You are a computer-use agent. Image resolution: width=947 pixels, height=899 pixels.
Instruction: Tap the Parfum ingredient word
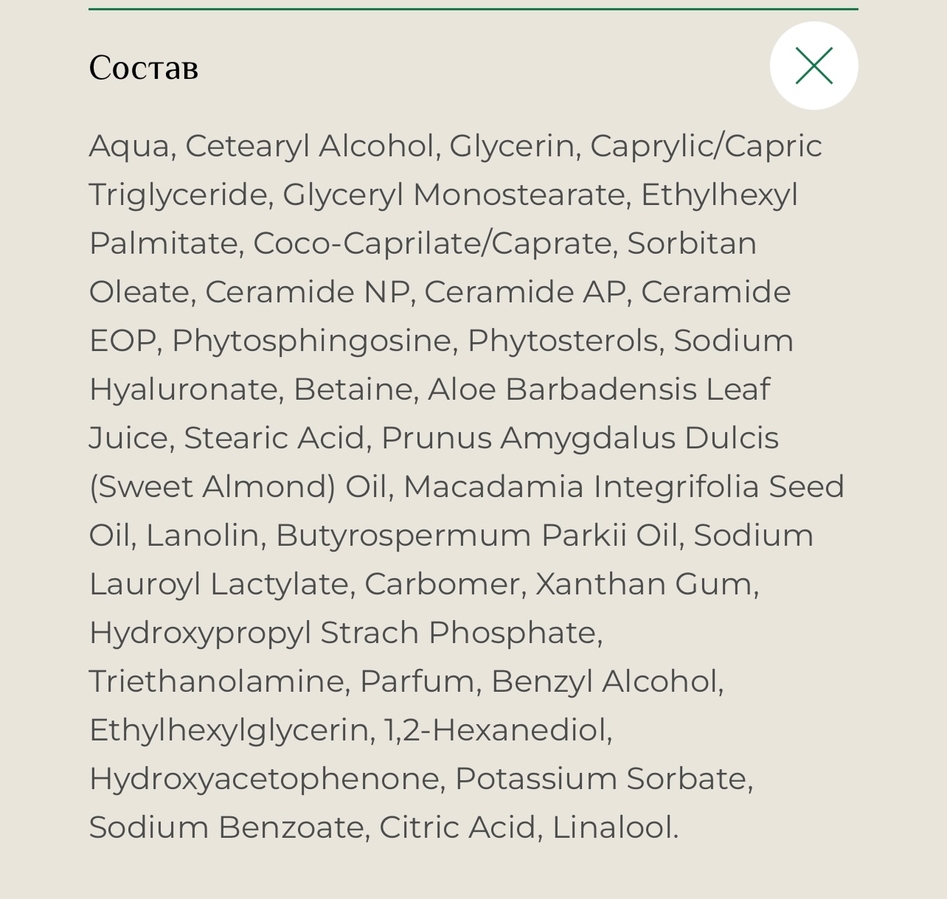[417, 682]
